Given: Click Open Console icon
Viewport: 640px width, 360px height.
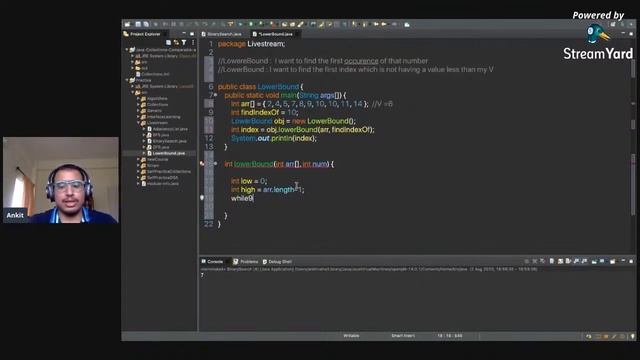Looking at the screenshot, I should pos(612,261).
